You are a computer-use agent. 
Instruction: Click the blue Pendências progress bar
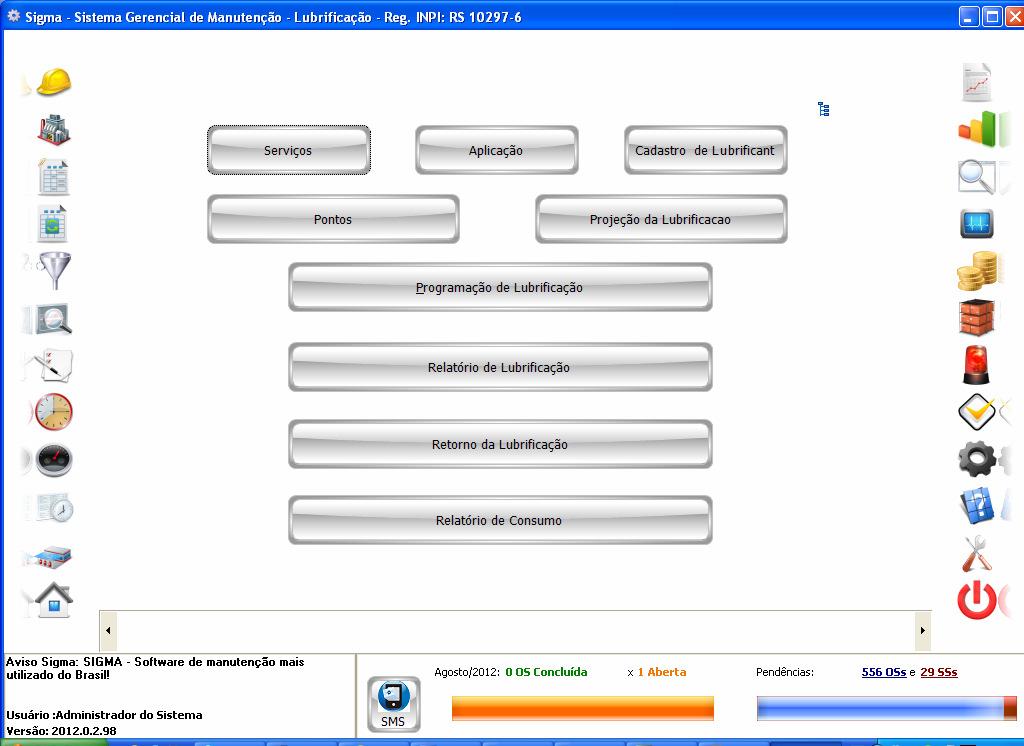(x=886, y=708)
